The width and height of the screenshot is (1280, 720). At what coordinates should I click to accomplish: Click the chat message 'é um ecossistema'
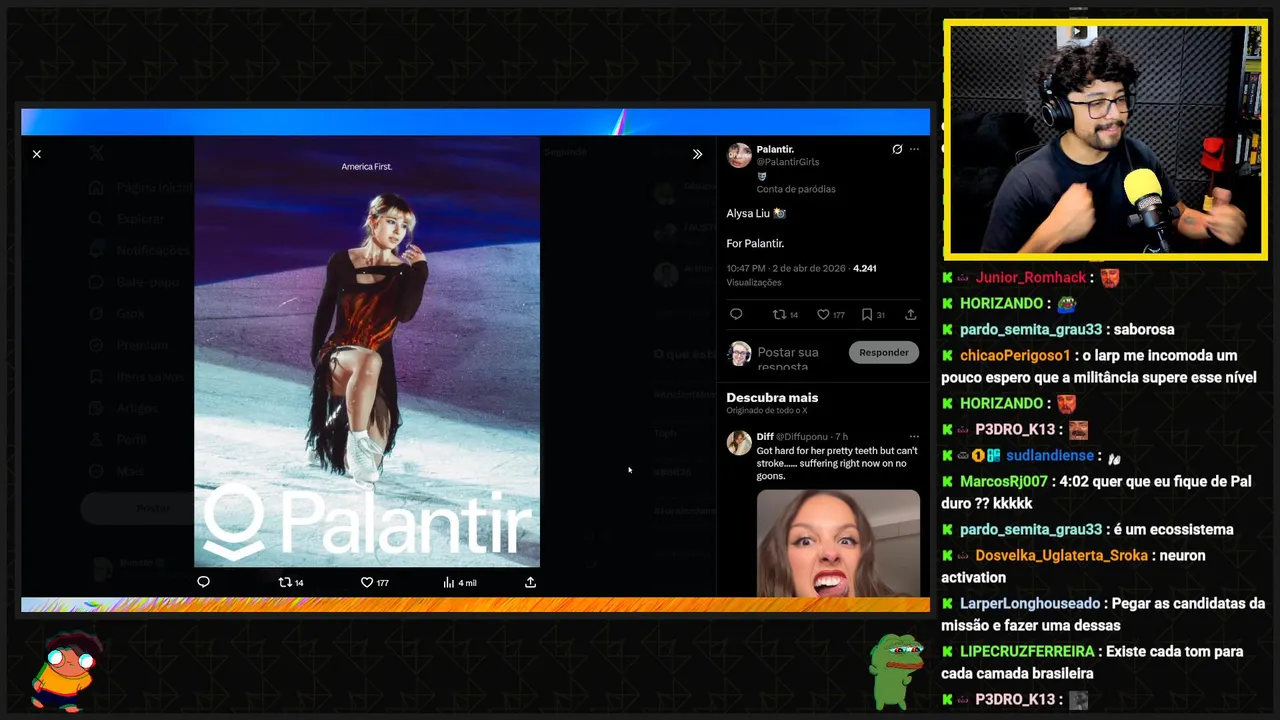coord(1174,529)
